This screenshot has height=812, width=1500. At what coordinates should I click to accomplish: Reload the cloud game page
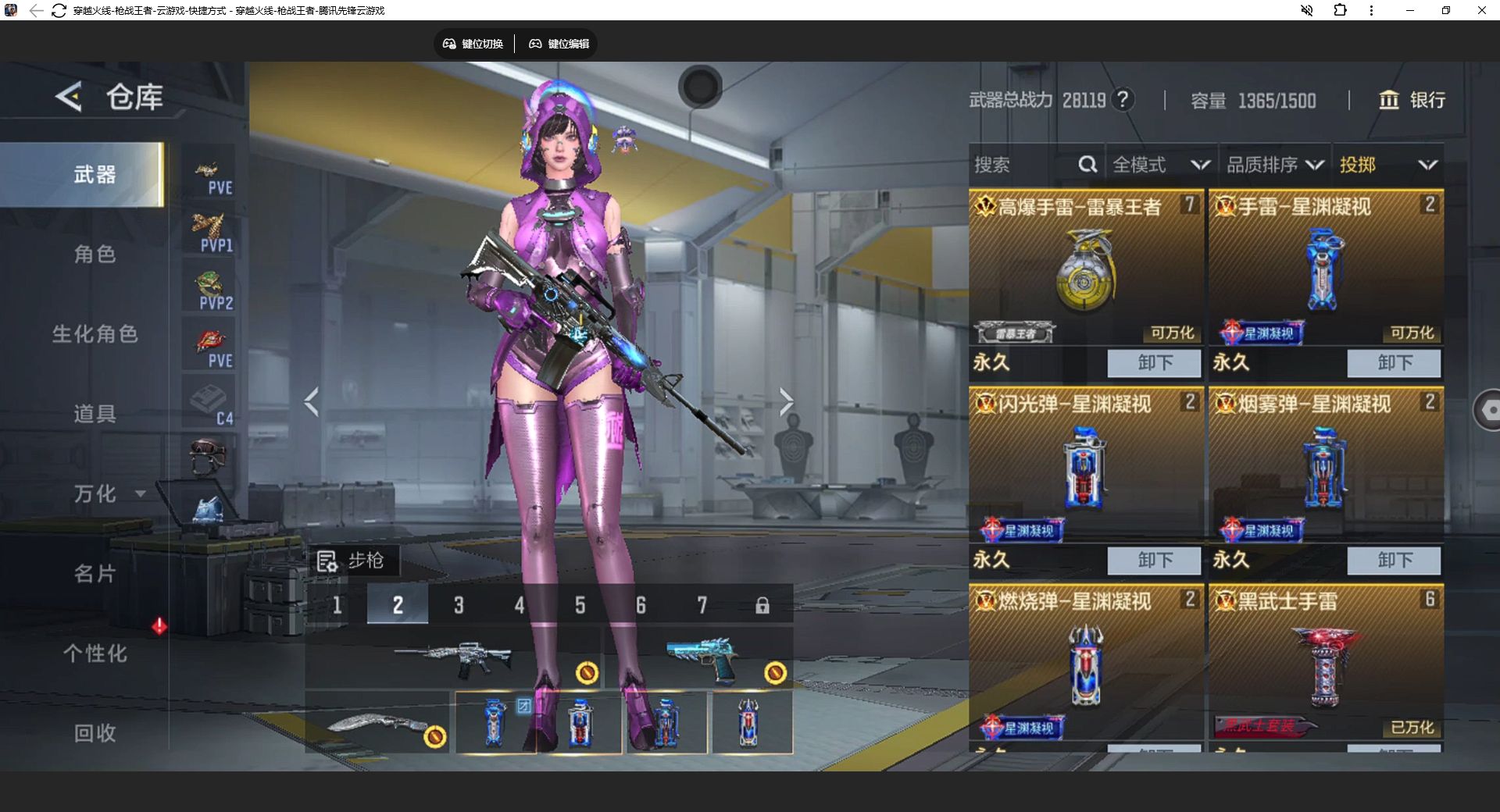tap(59, 10)
